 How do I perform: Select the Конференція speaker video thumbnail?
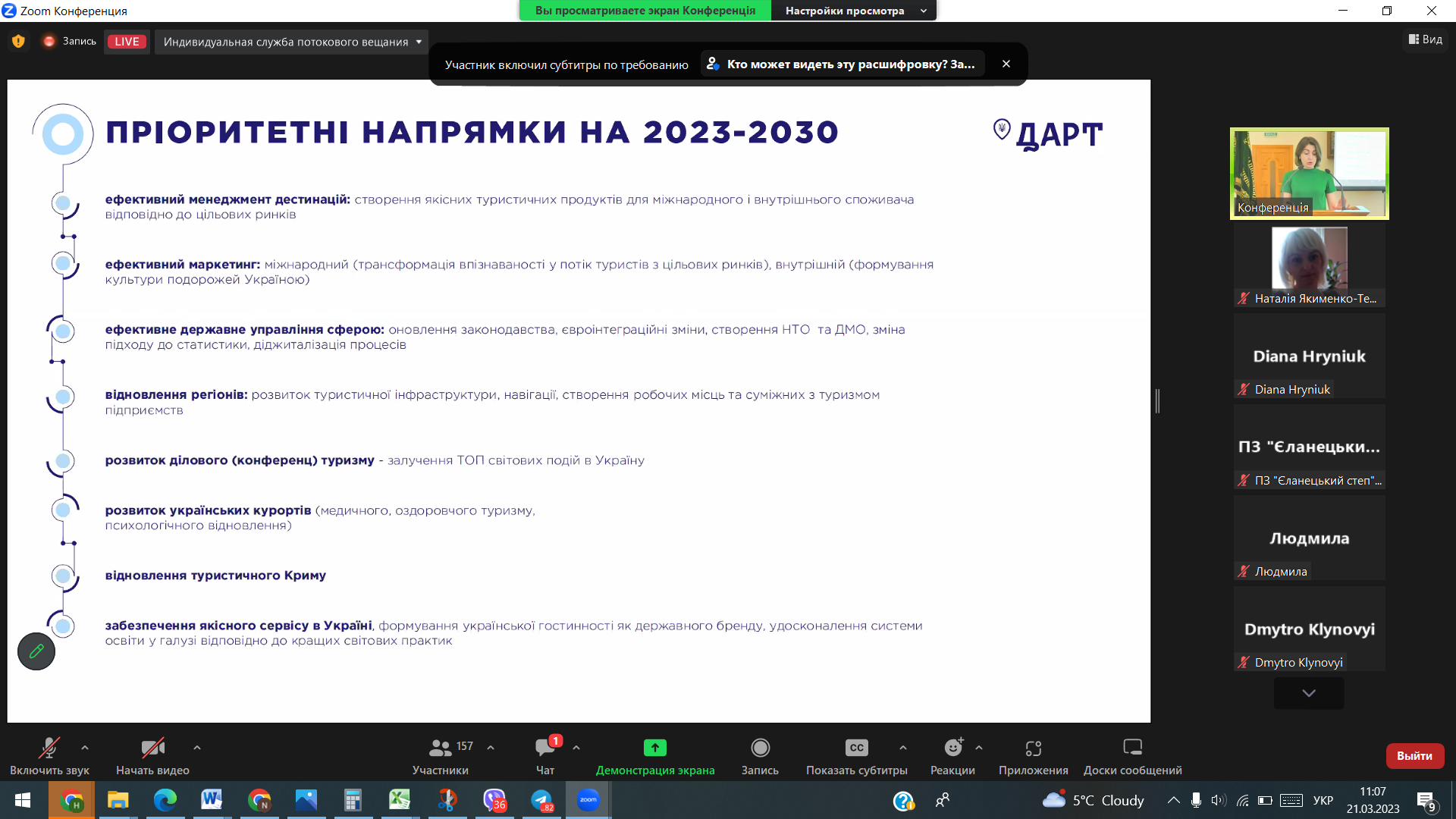(1309, 174)
